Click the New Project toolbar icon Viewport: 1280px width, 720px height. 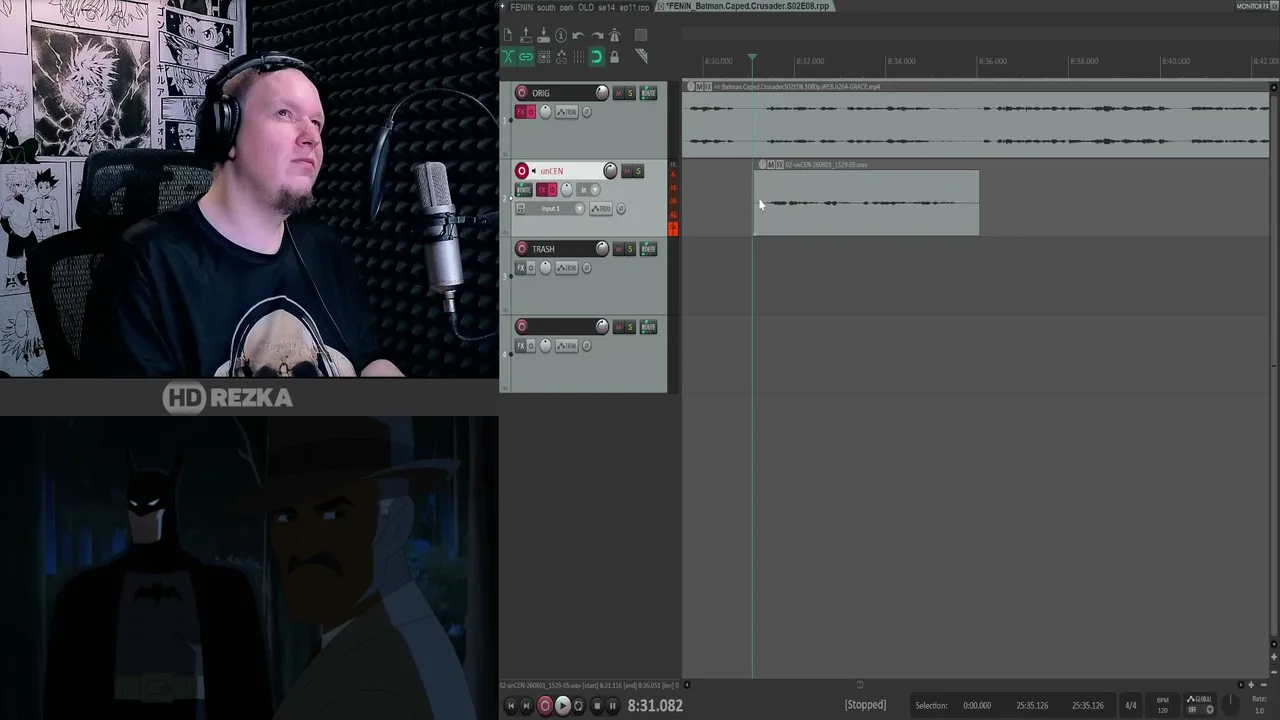[x=508, y=35]
